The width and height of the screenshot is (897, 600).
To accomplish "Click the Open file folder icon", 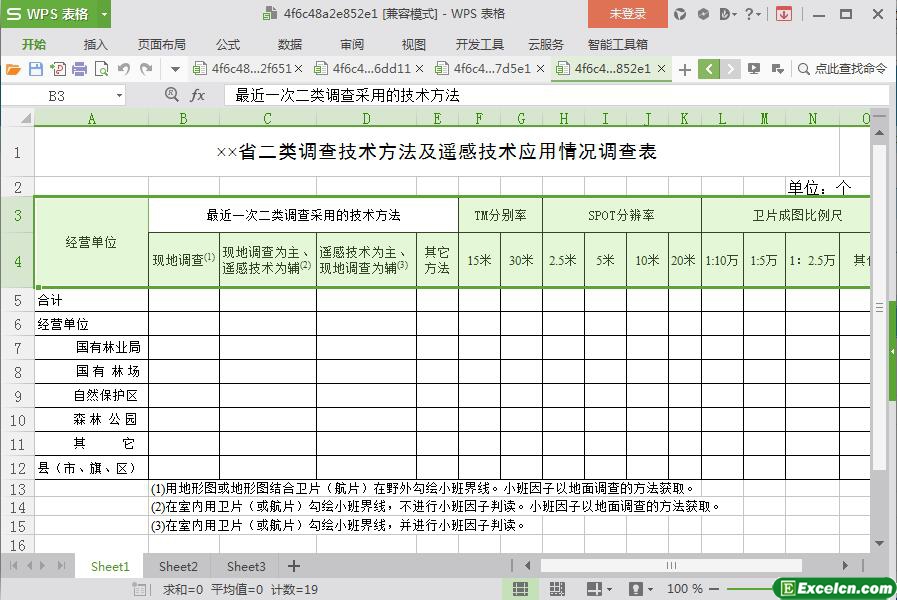I will 13,69.
